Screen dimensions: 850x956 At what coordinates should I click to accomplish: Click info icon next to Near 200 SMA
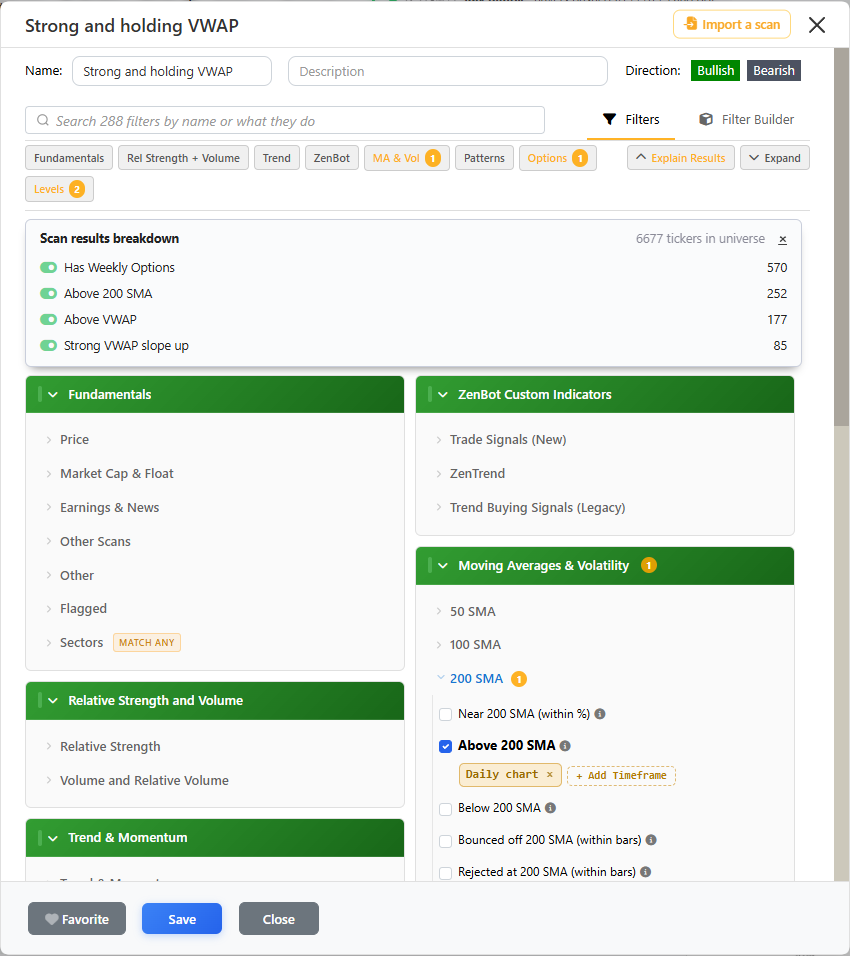[x=600, y=714]
